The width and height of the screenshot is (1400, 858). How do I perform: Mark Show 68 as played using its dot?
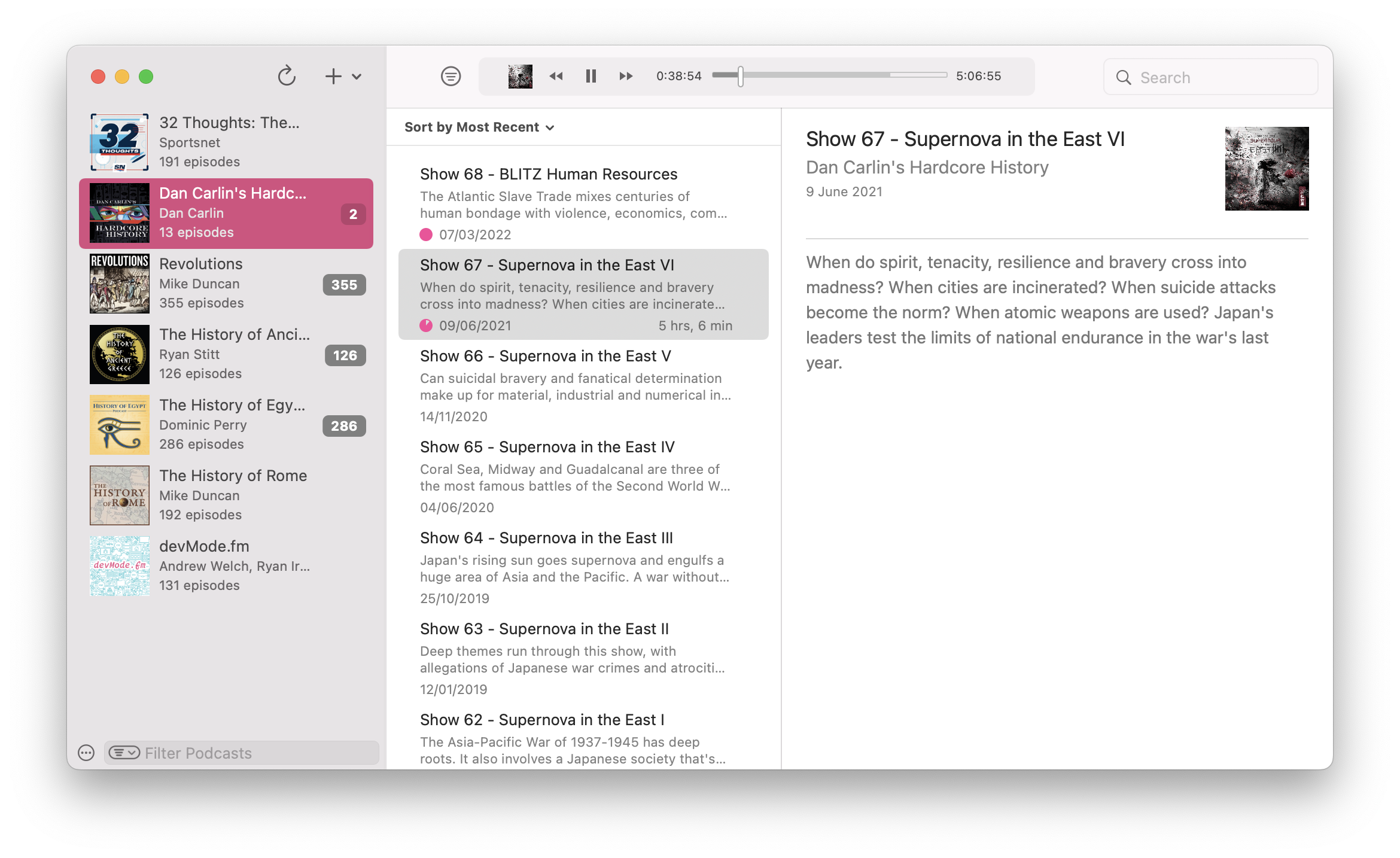point(426,235)
